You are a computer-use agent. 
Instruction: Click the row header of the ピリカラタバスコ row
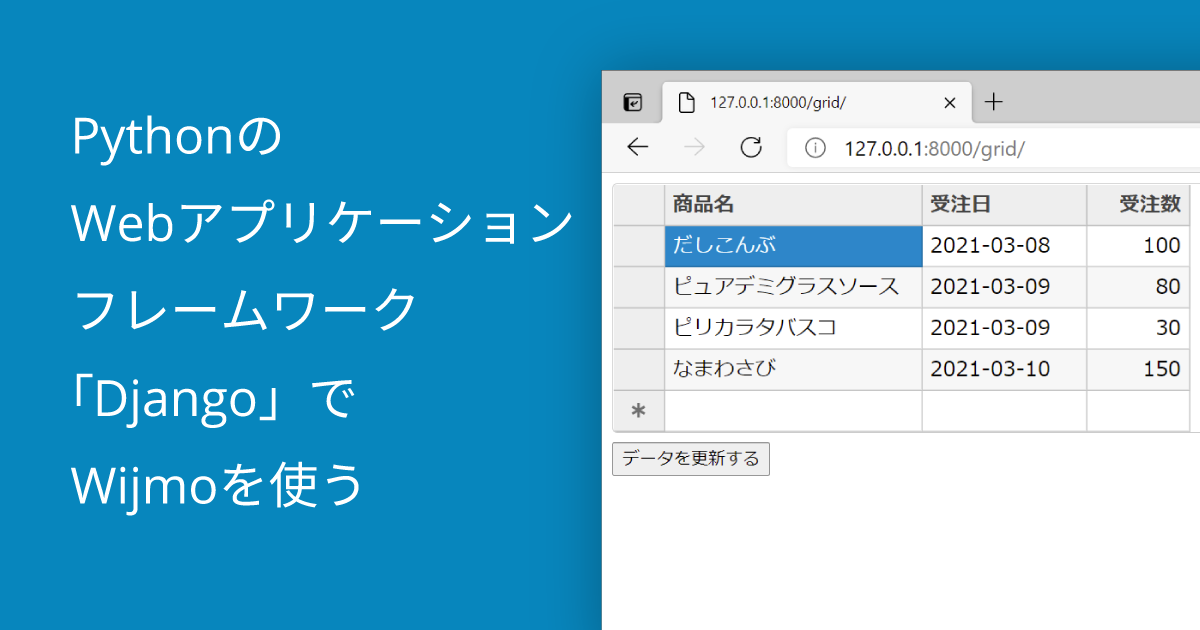click(x=639, y=328)
